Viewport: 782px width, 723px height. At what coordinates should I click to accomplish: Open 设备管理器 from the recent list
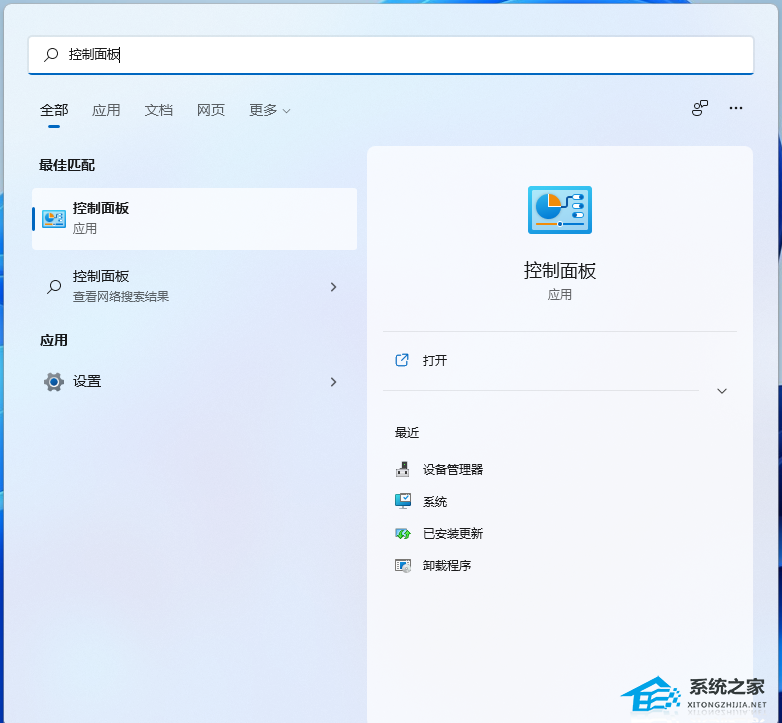452,469
